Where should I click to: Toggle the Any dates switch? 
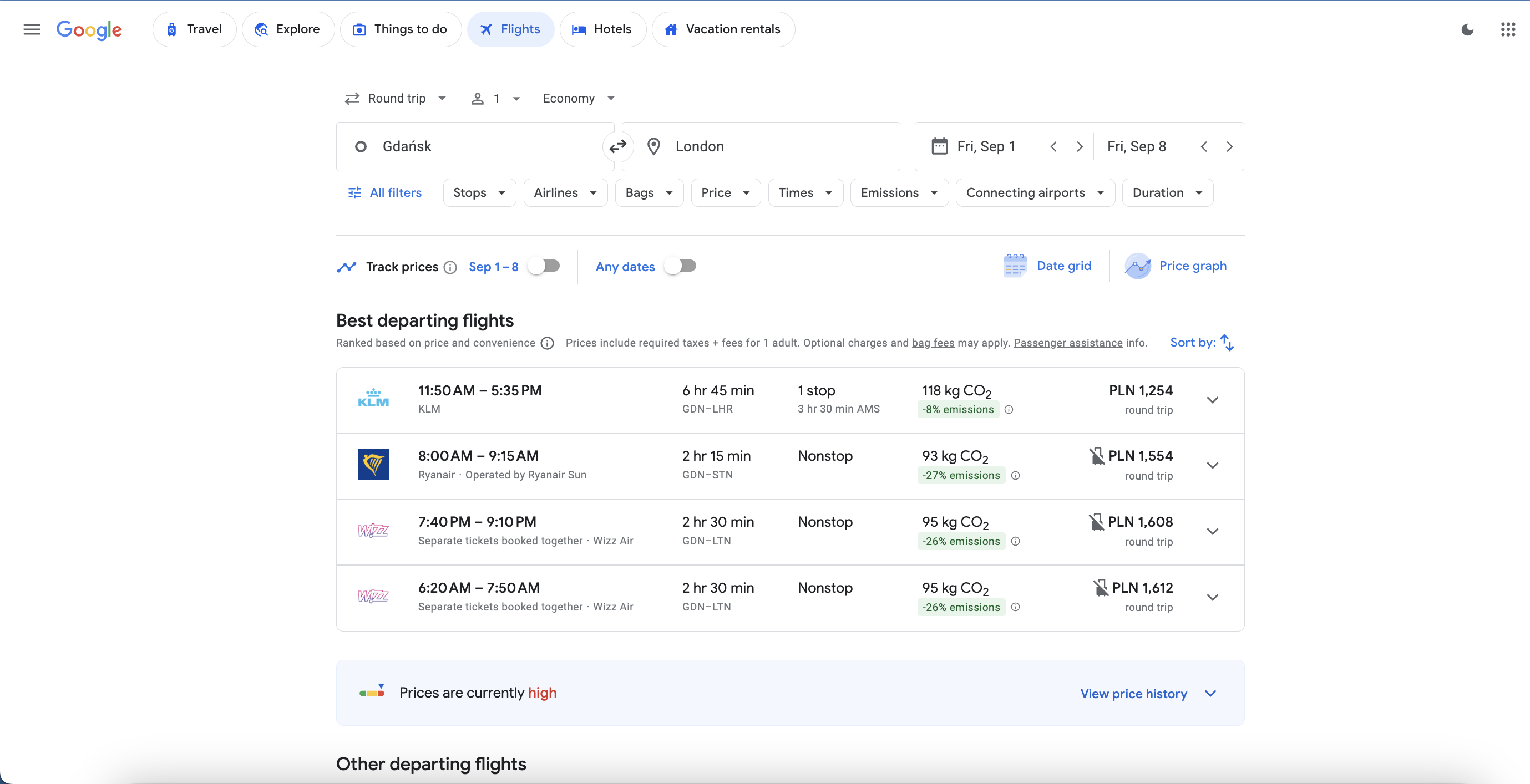pos(681,266)
